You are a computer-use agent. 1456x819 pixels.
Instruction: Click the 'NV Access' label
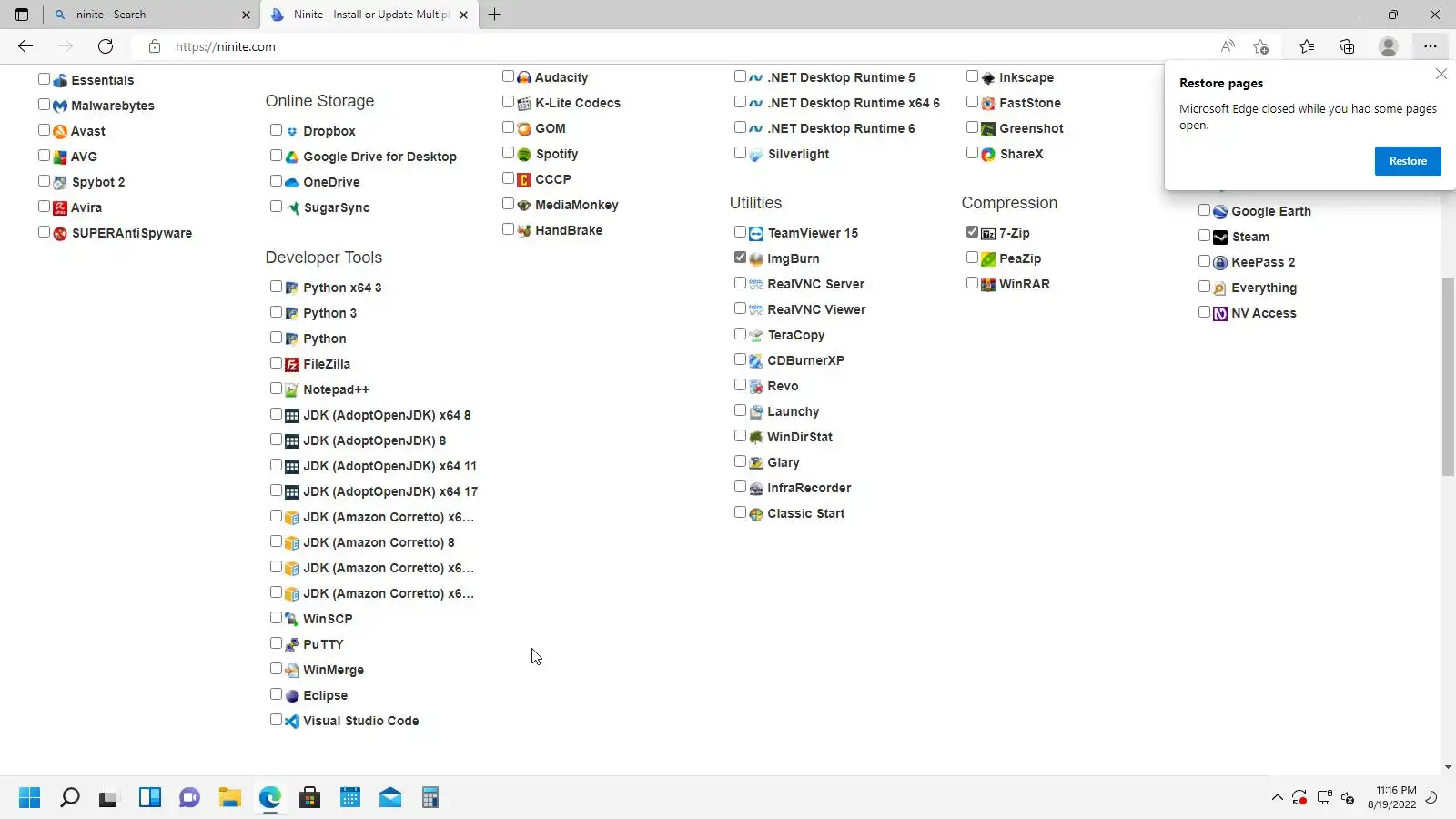tap(1264, 313)
